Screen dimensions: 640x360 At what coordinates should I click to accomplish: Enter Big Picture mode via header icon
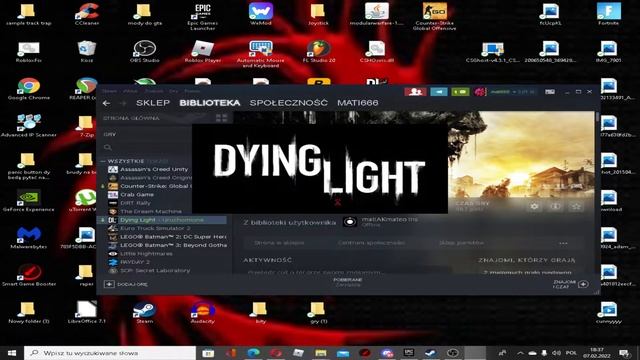click(x=550, y=92)
